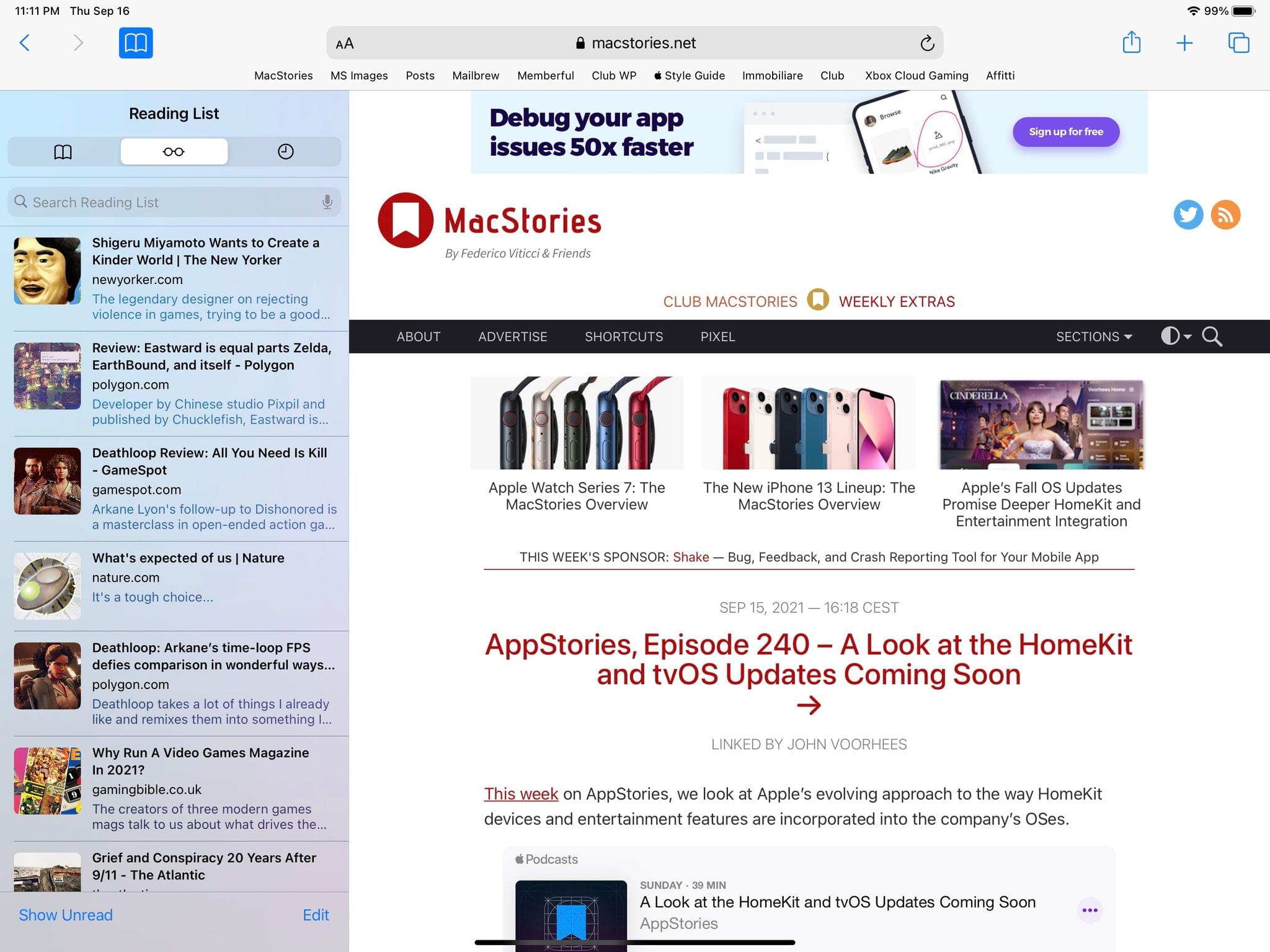Open the CLUB MACSTORIES link
This screenshot has height=952, width=1270.
tap(730, 301)
